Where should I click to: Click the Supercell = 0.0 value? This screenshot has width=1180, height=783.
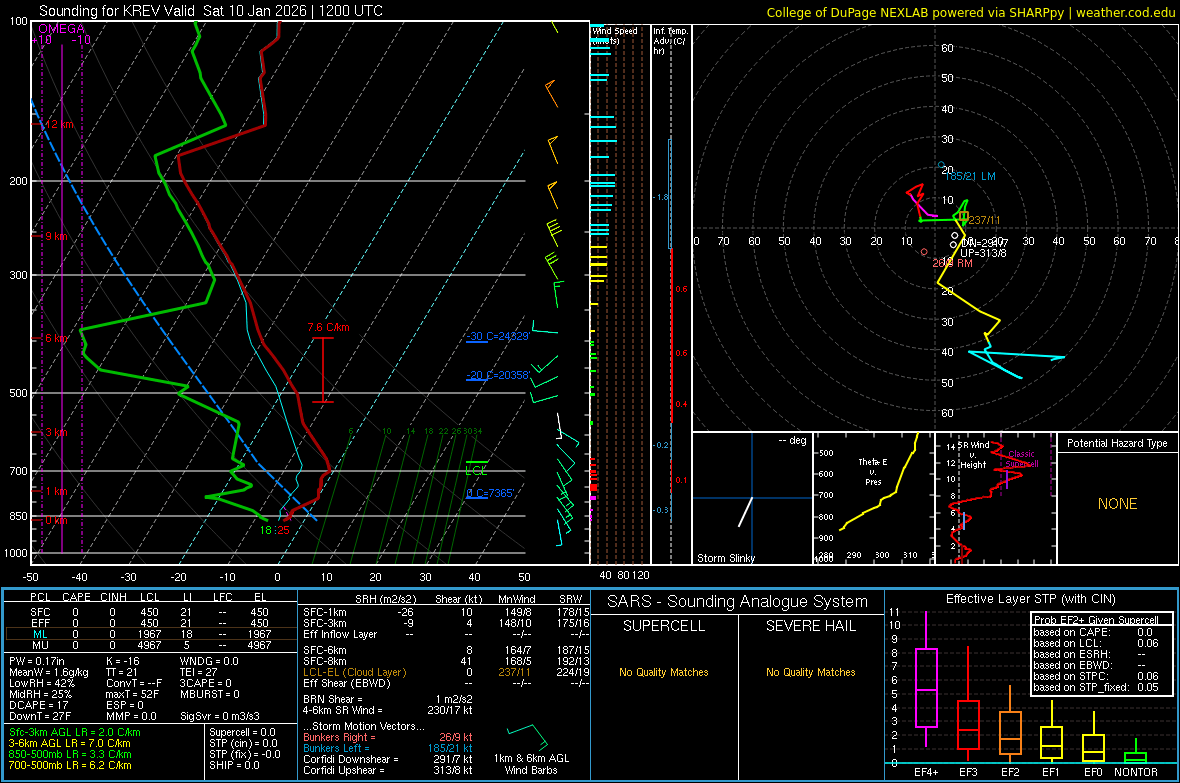[x=242, y=732]
